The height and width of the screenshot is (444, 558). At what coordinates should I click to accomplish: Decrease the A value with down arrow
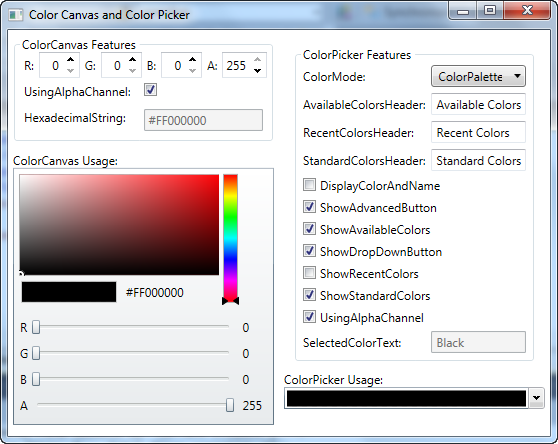click(x=257, y=71)
